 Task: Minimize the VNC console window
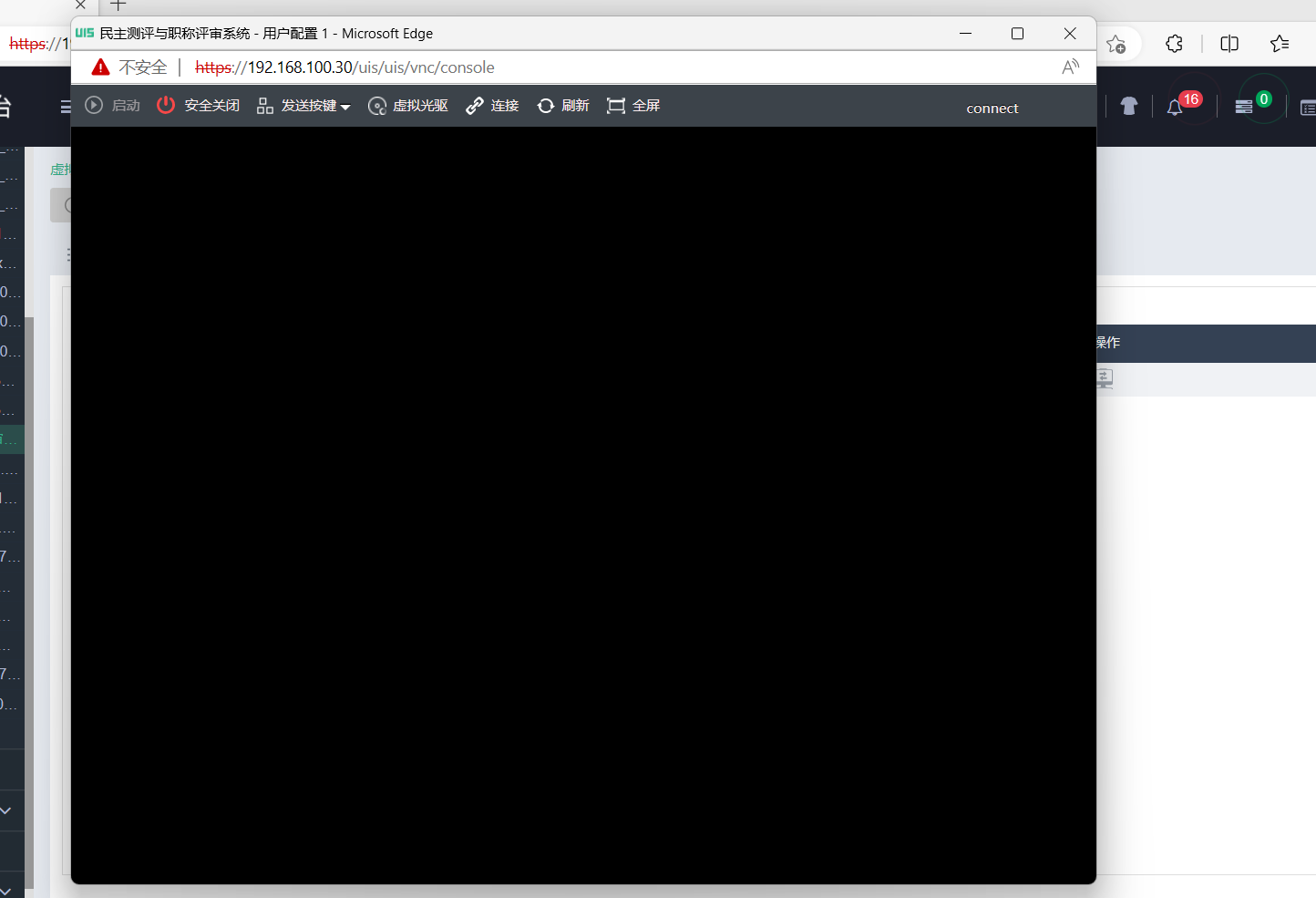coord(966,34)
